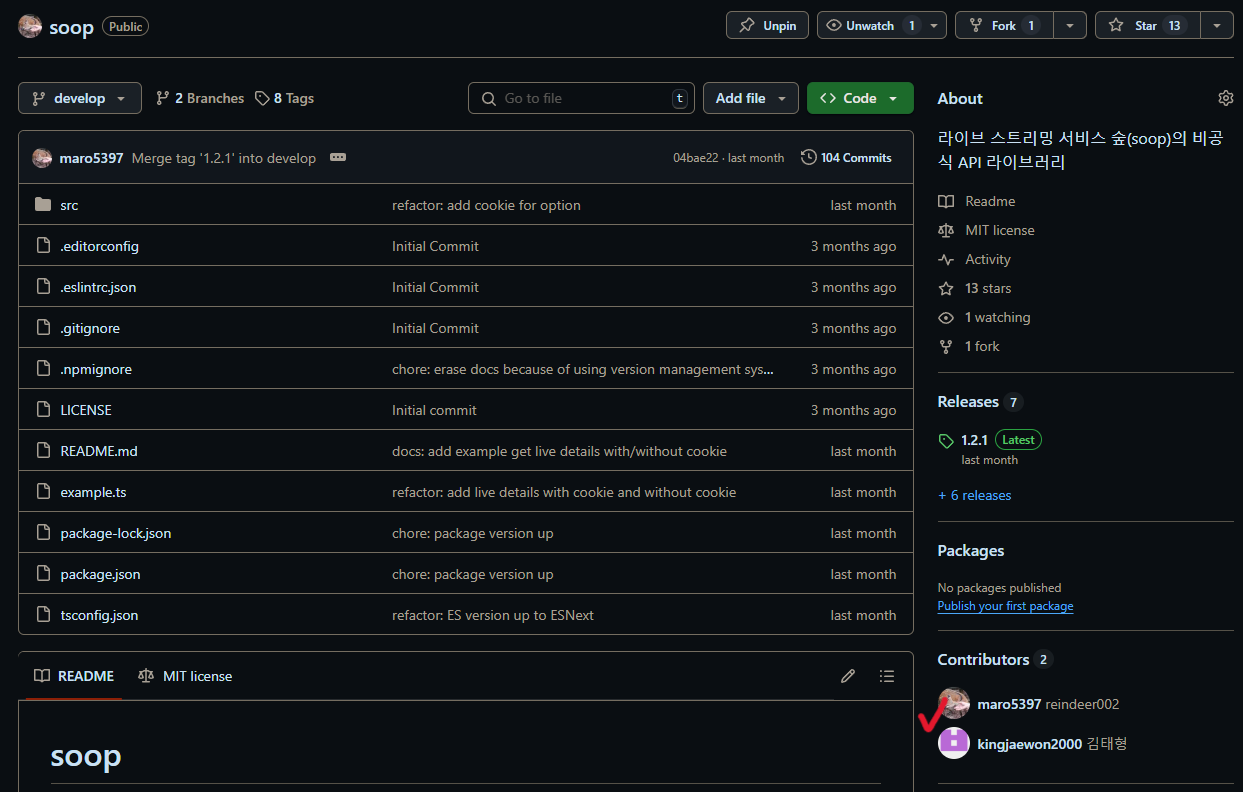Click the src folder icon

click(x=42, y=205)
